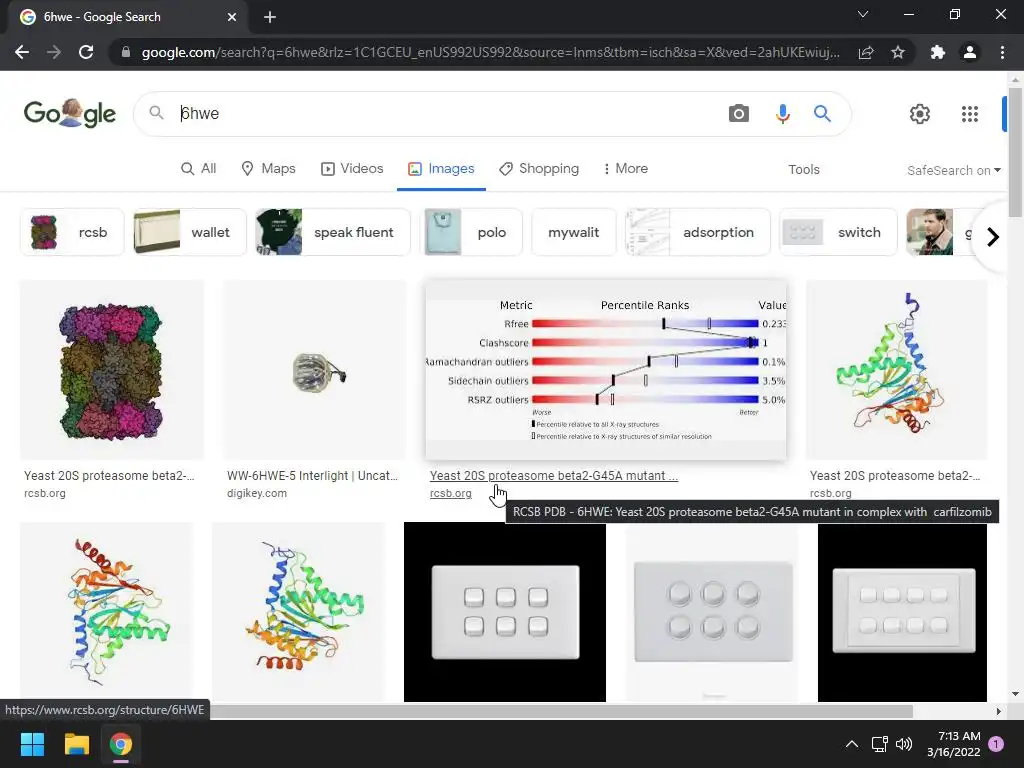This screenshot has width=1024, height=768.
Task: Open the Chrome extensions puzzle icon
Action: [x=938, y=52]
